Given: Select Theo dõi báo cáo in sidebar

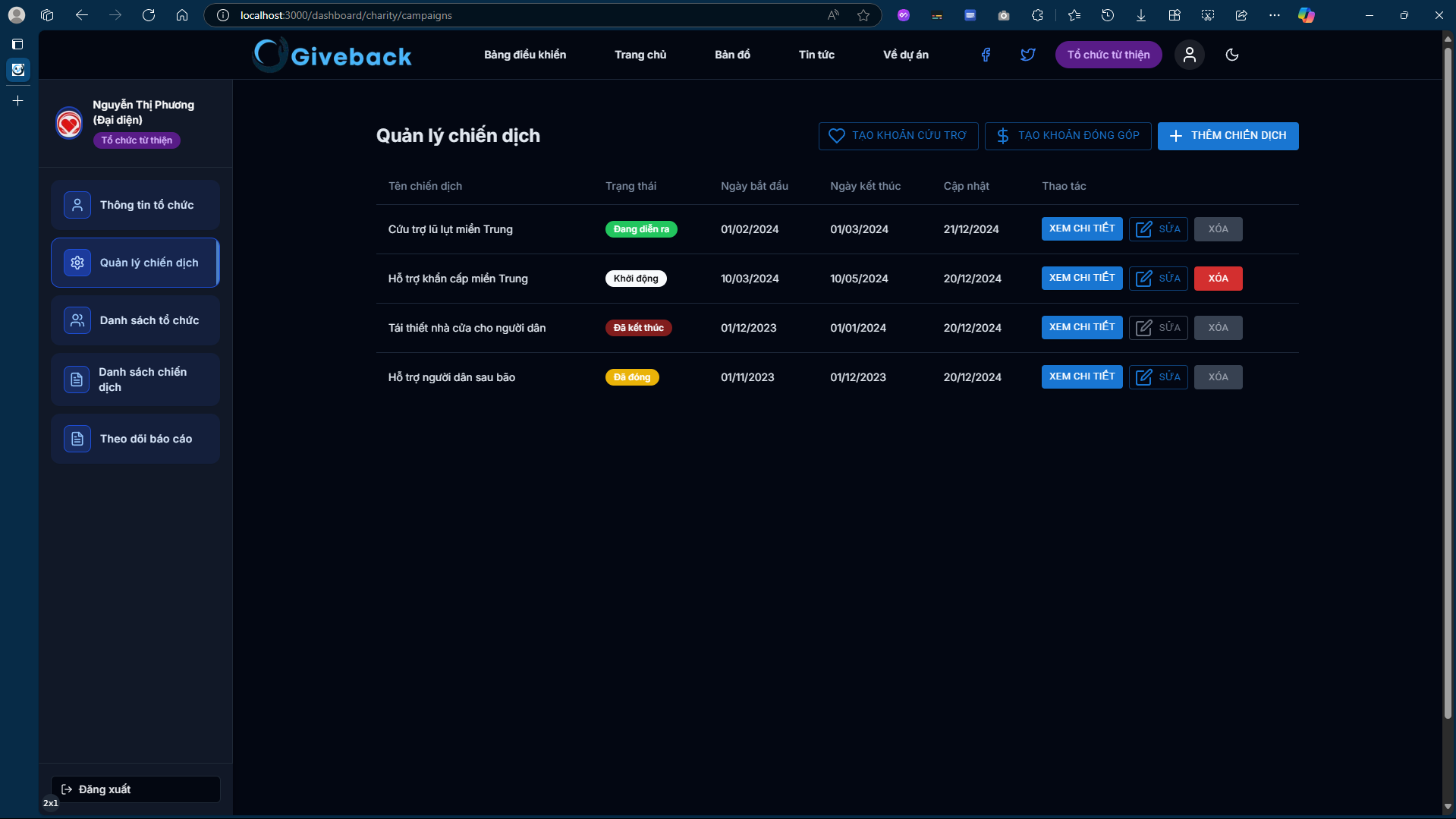Looking at the screenshot, I should click(135, 439).
